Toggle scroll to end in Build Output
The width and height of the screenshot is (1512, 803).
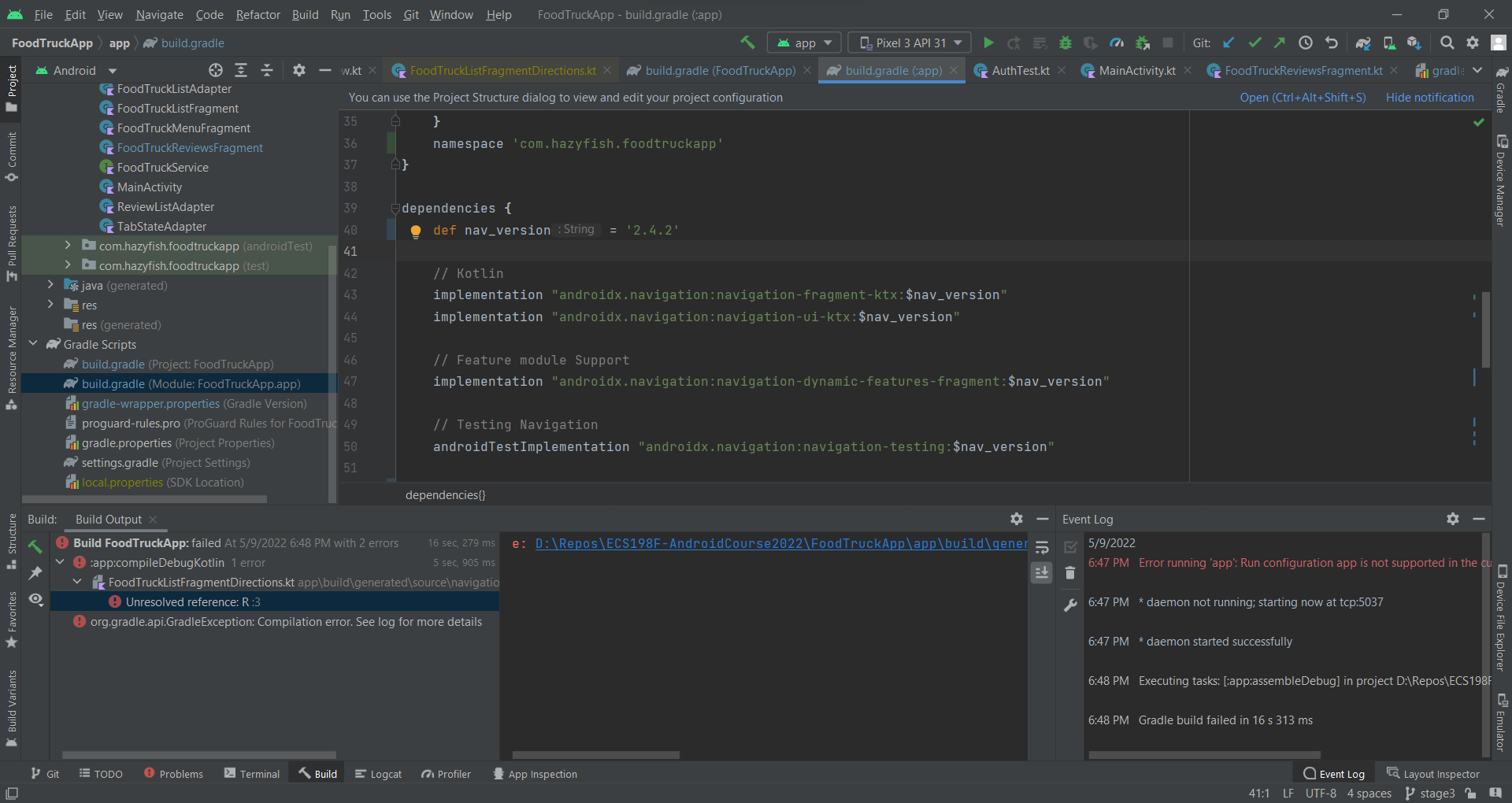click(x=1042, y=572)
